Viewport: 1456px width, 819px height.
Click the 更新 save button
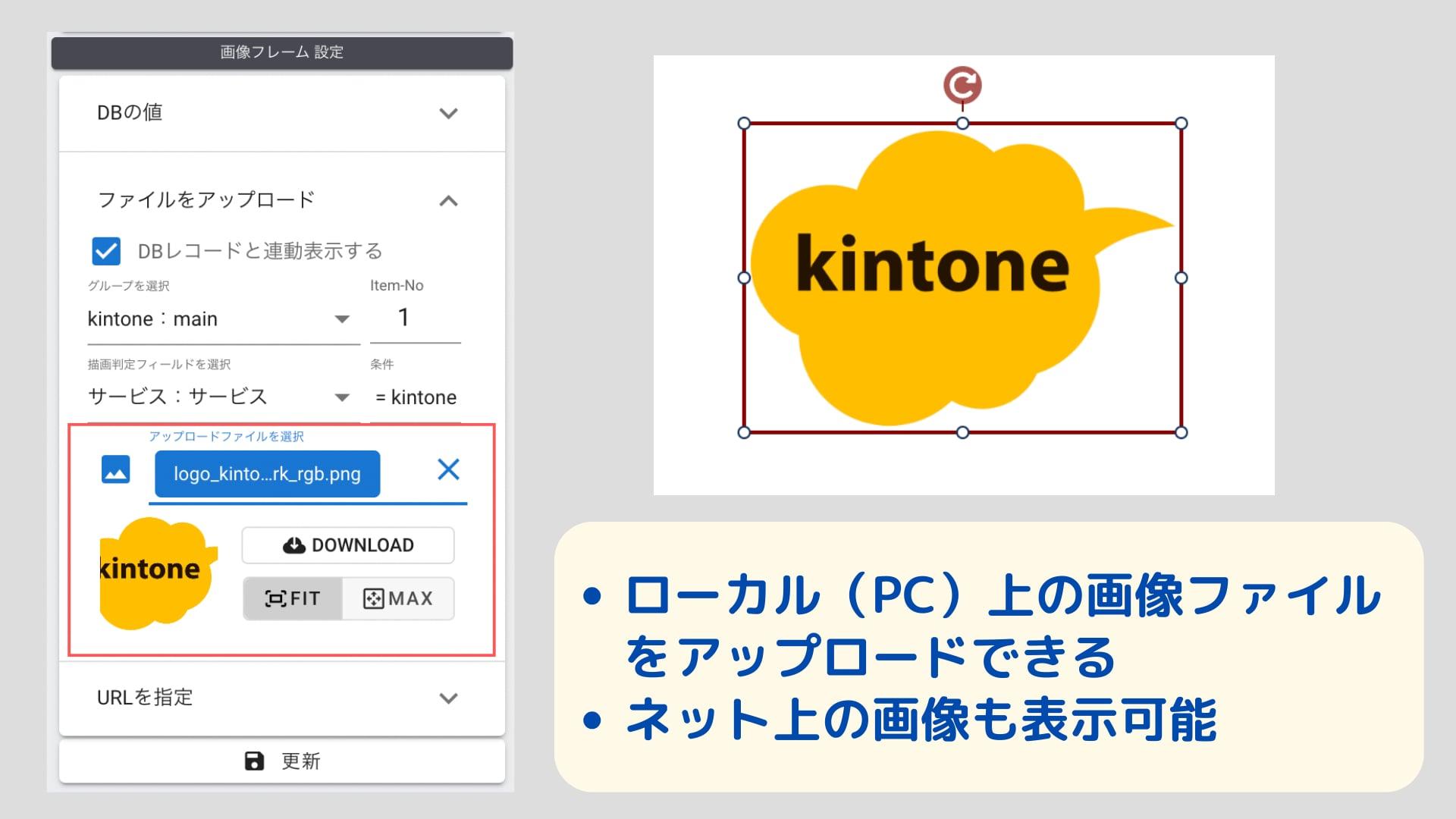(282, 761)
